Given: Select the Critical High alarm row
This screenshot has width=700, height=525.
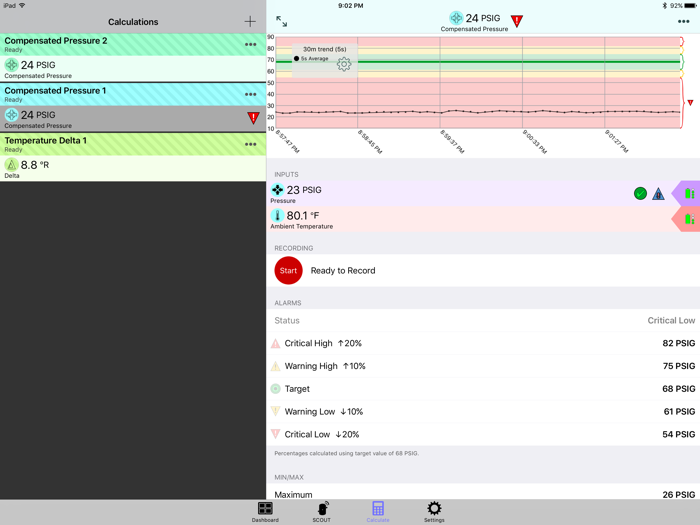Looking at the screenshot, I should (x=483, y=343).
